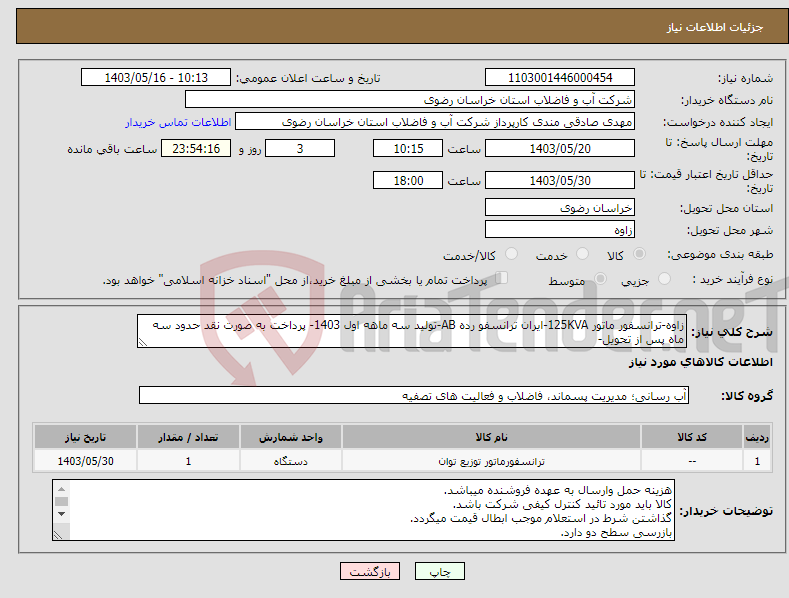Click the need number field 1103001446000454
The height and width of the screenshot is (598, 789).
tap(560, 78)
